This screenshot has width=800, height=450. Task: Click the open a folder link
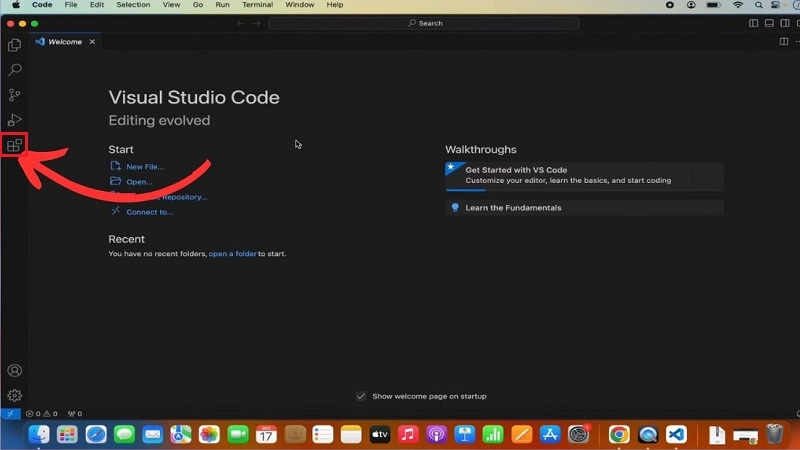click(x=233, y=254)
